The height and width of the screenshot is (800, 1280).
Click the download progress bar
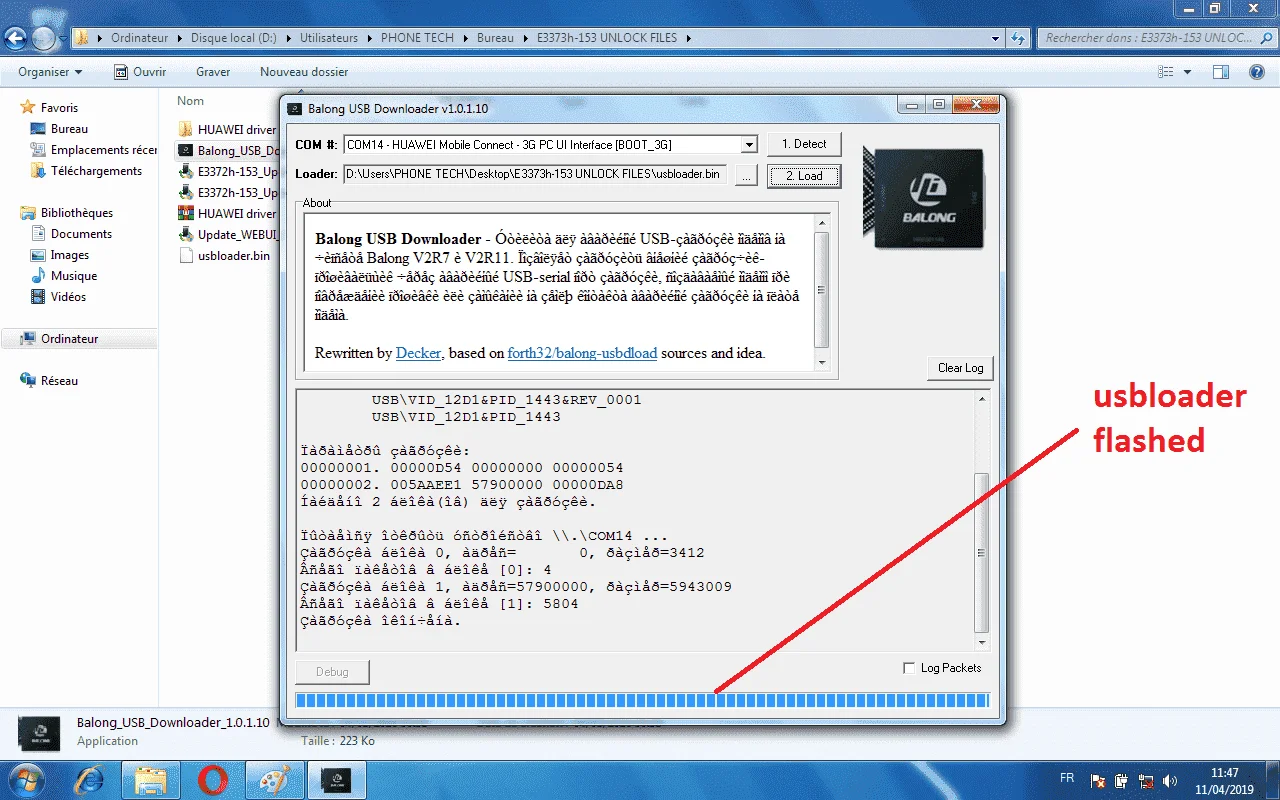point(642,700)
